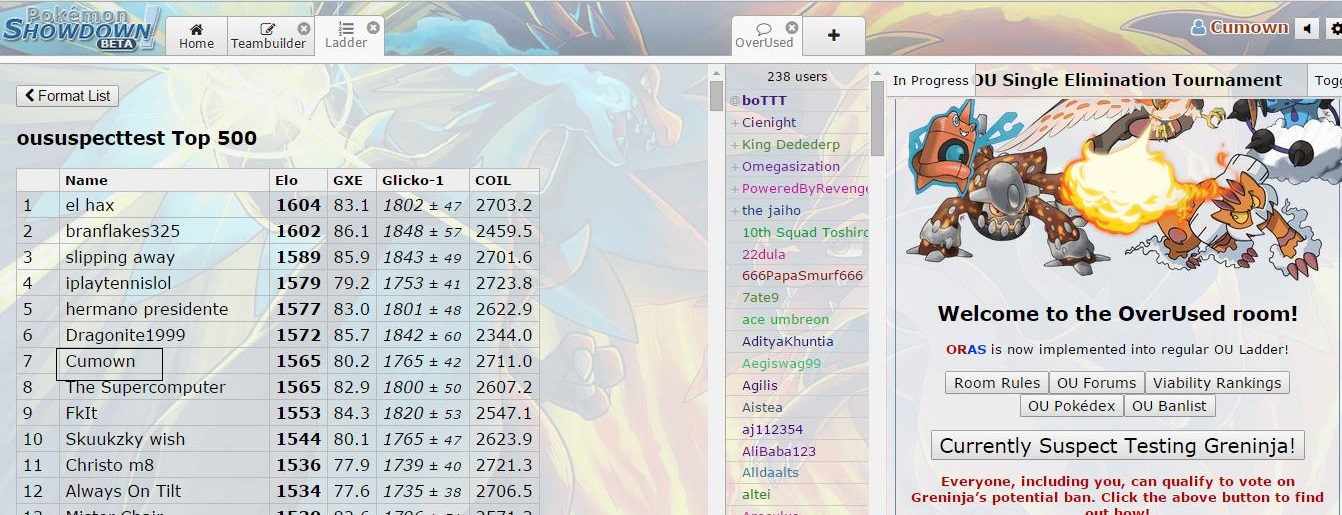This screenshot has width=1342, height=515.
Task: Open user aj112354 in user list
Action: pos(772,430)
